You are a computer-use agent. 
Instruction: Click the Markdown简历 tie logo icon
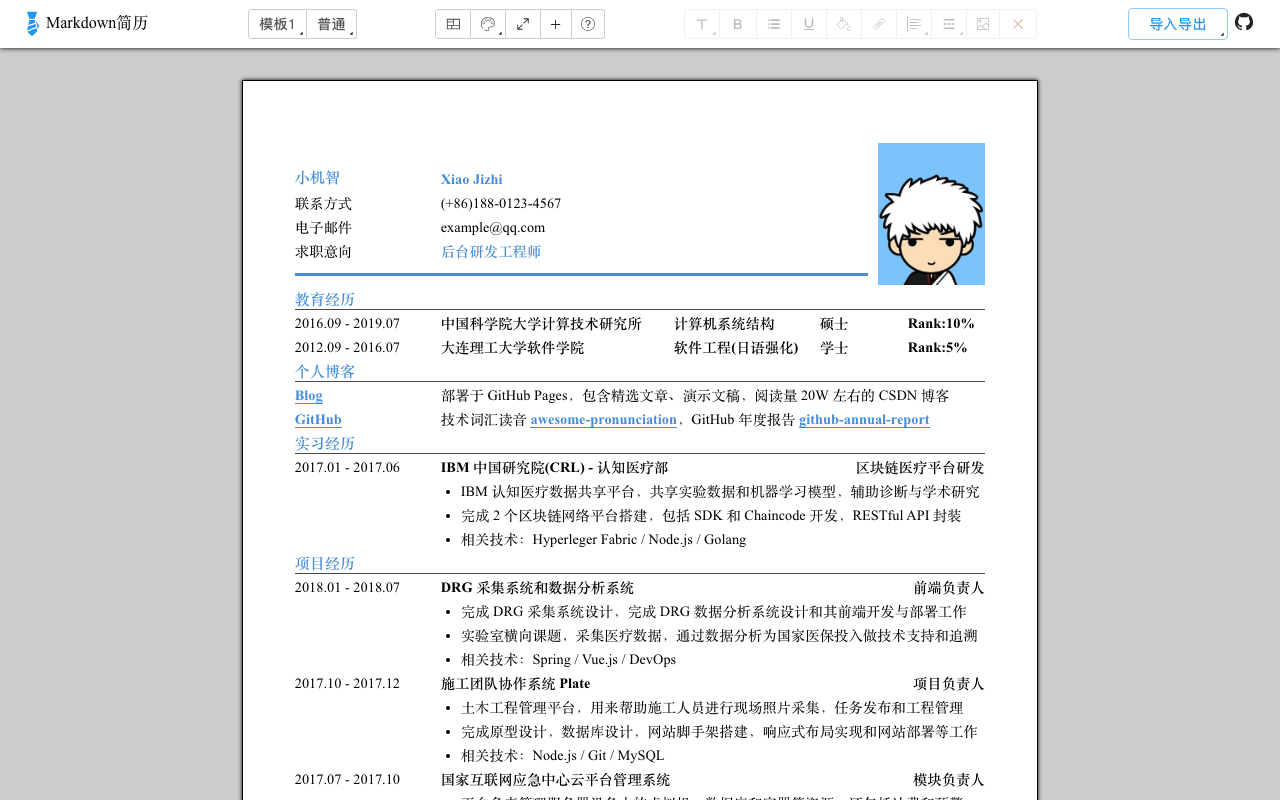click(x=32, y=24)
